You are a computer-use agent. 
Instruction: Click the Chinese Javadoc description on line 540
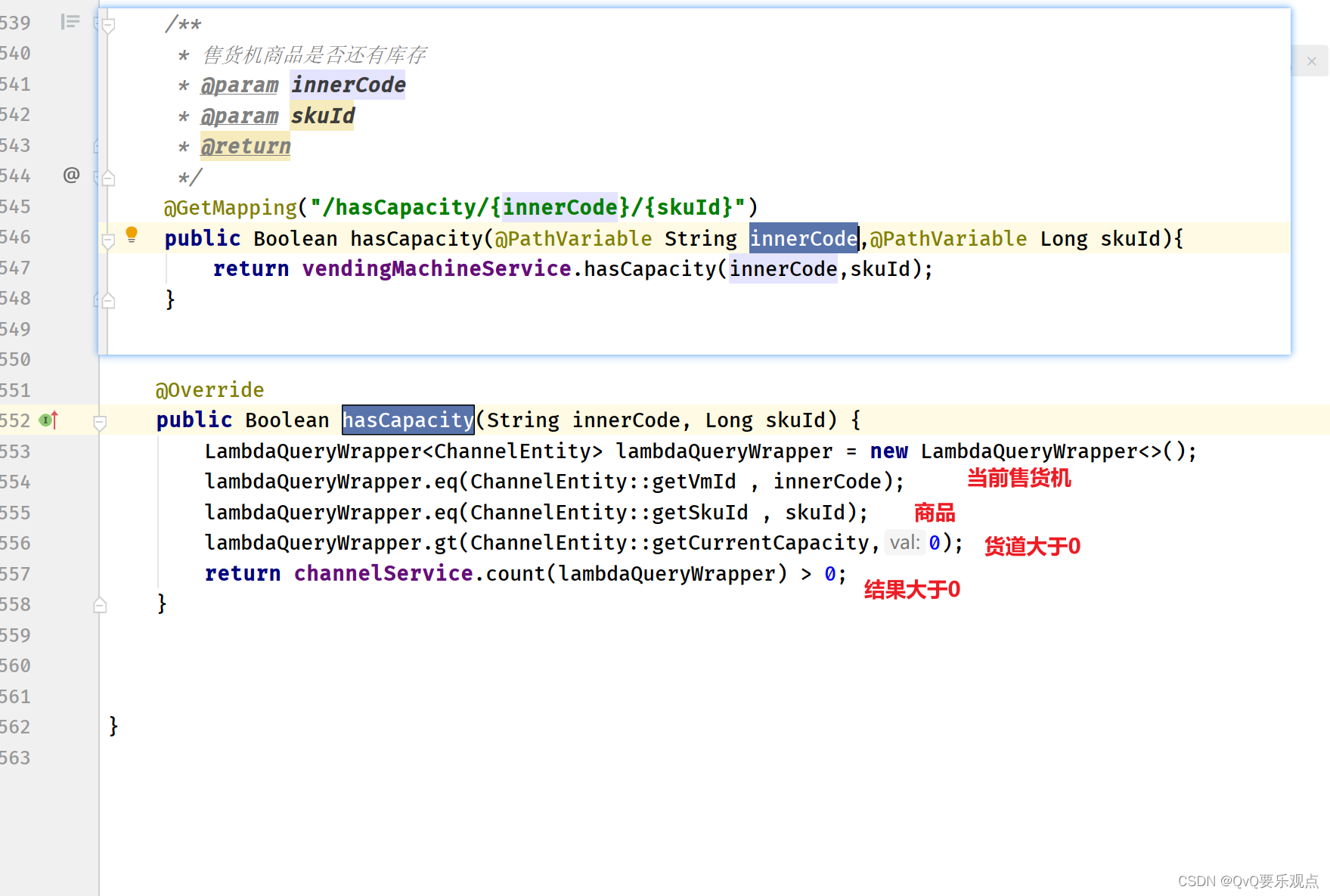315,54
